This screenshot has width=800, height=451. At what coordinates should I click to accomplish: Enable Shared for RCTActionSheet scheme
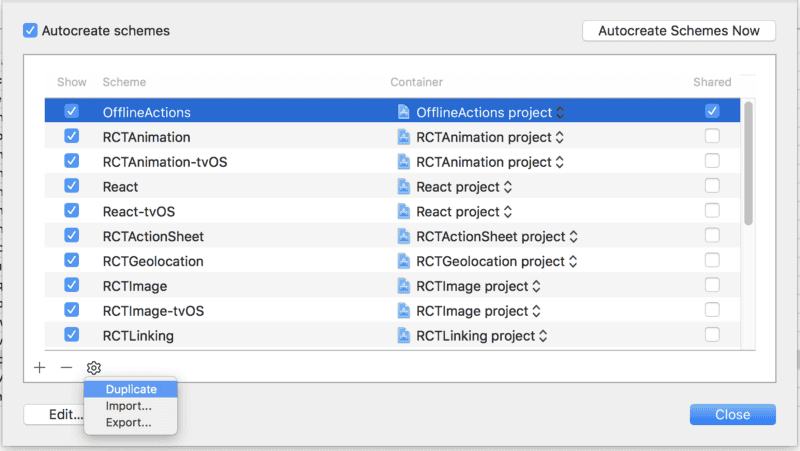click(x=712, y=235)
